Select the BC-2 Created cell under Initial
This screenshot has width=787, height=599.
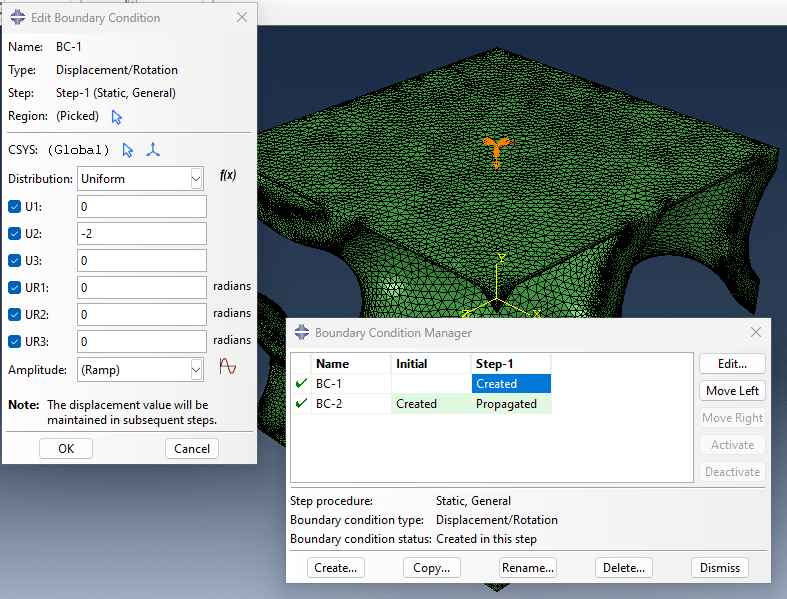click(431, 404)
